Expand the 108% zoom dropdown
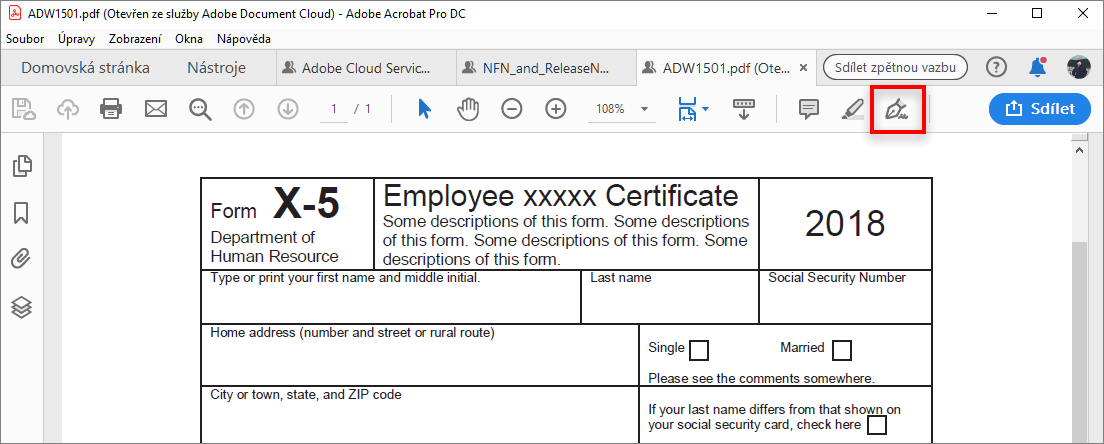The image size is (1104, 444). [644, 109]
